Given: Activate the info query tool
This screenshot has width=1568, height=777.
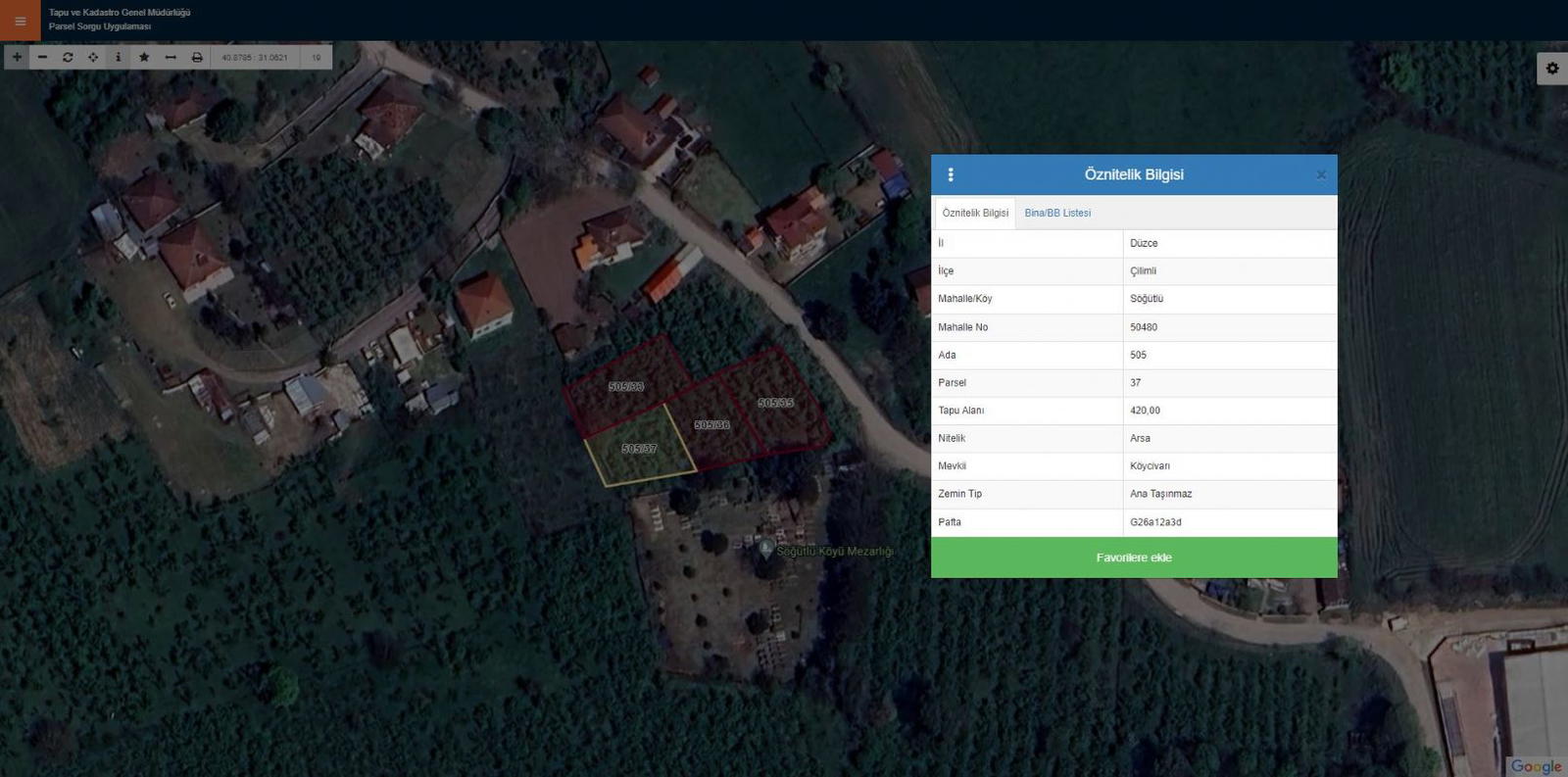Looking at the screenshot, I should pyautogui.click(x=119, y=57).
